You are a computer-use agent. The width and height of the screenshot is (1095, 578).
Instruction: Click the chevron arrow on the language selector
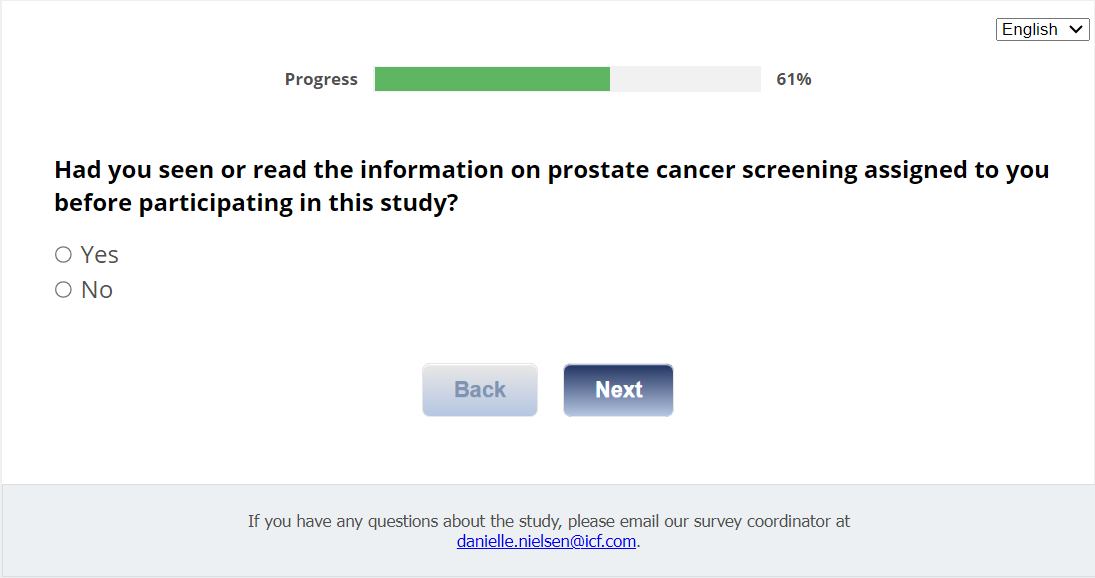click(1077, 30)
